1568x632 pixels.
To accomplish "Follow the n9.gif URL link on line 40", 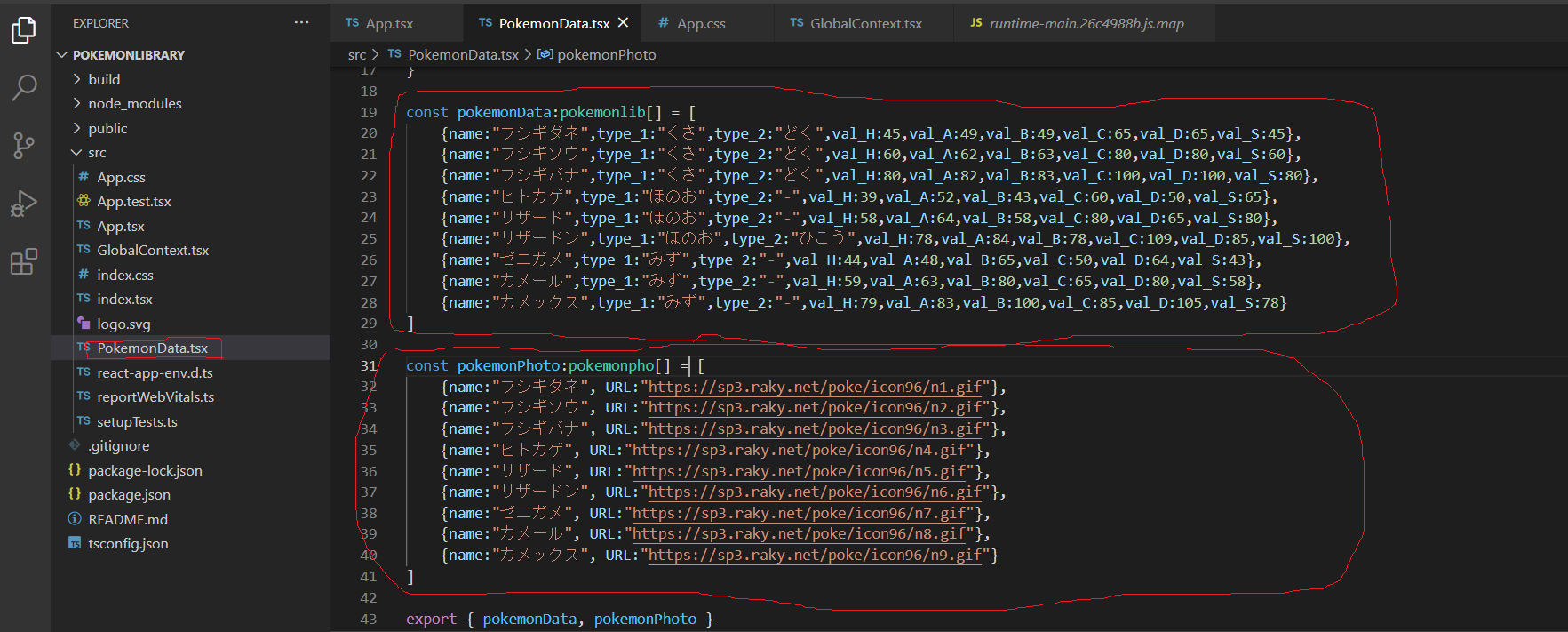I will click(x=815, y=556).
